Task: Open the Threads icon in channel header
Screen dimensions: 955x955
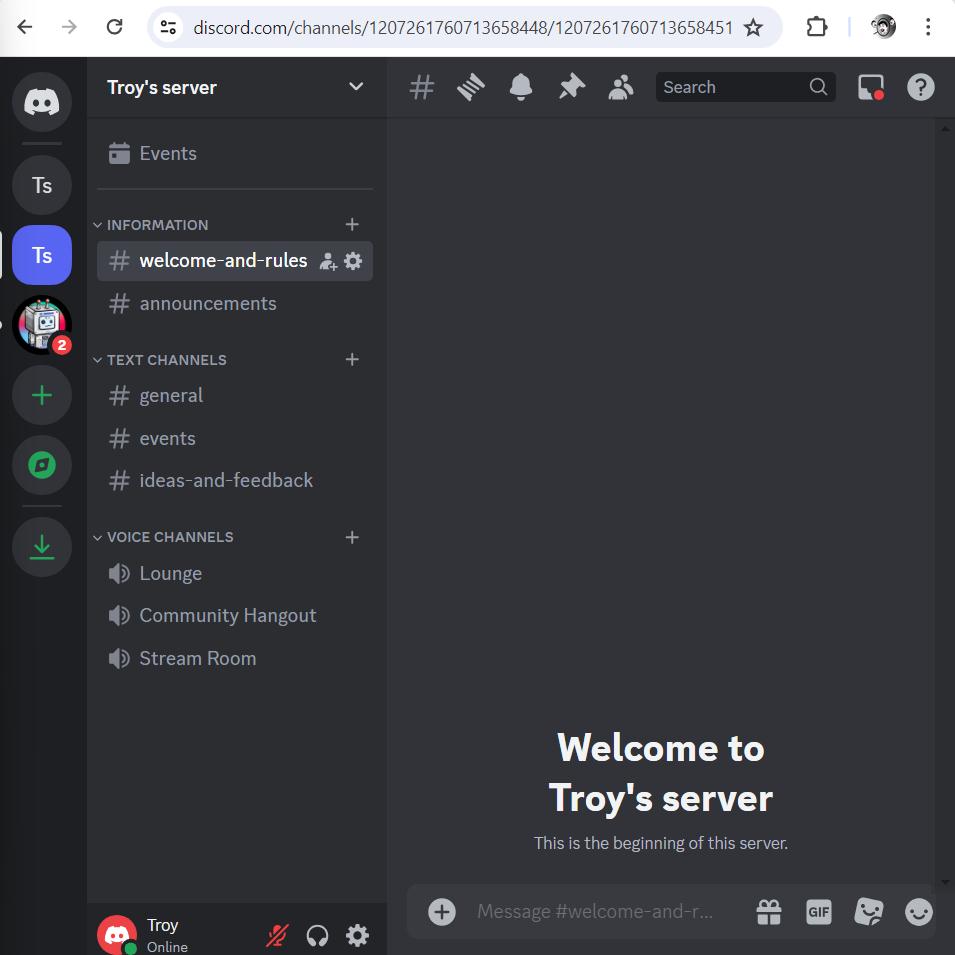Action: (x=471, y=87)
